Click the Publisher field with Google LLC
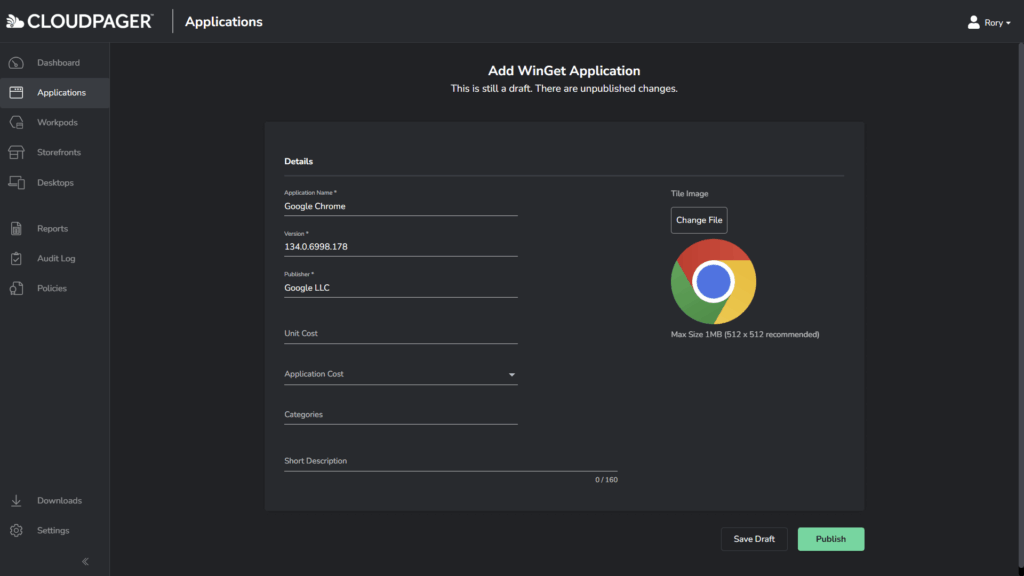Screen dimensions: 1024x576 tap(400, 288)
